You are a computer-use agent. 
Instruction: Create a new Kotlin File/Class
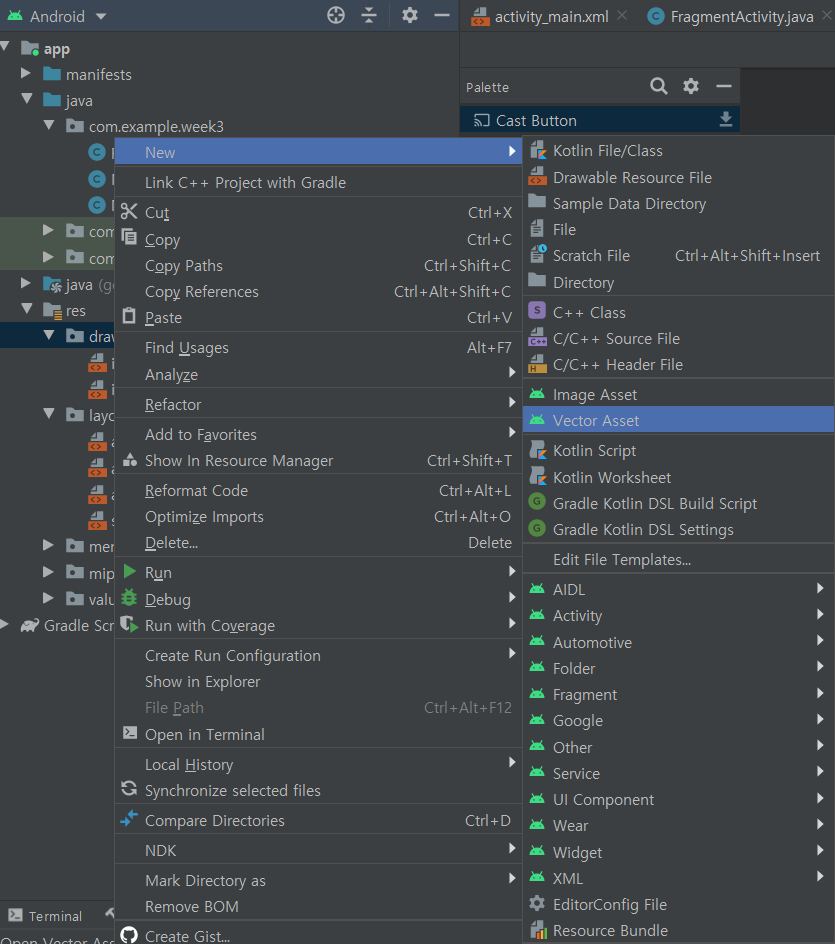(678, 151)
